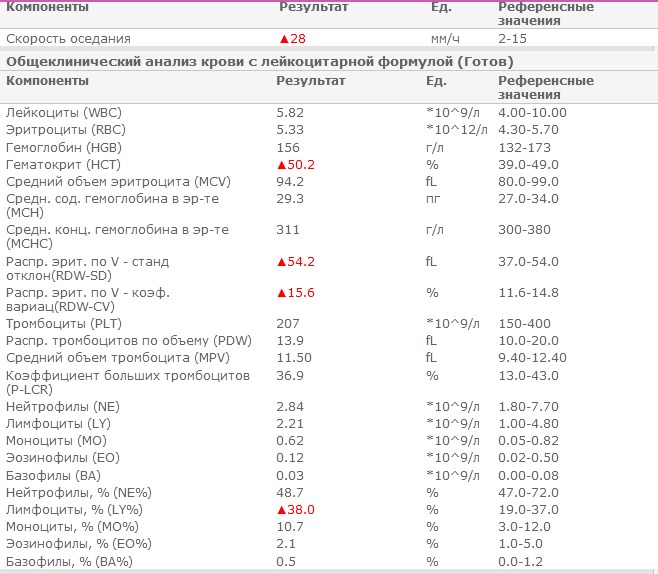This screenshot has height=574, width=658.
Task: Select the 'Лейкоциты (WBC)' row
Action: (x=59, y=112)
